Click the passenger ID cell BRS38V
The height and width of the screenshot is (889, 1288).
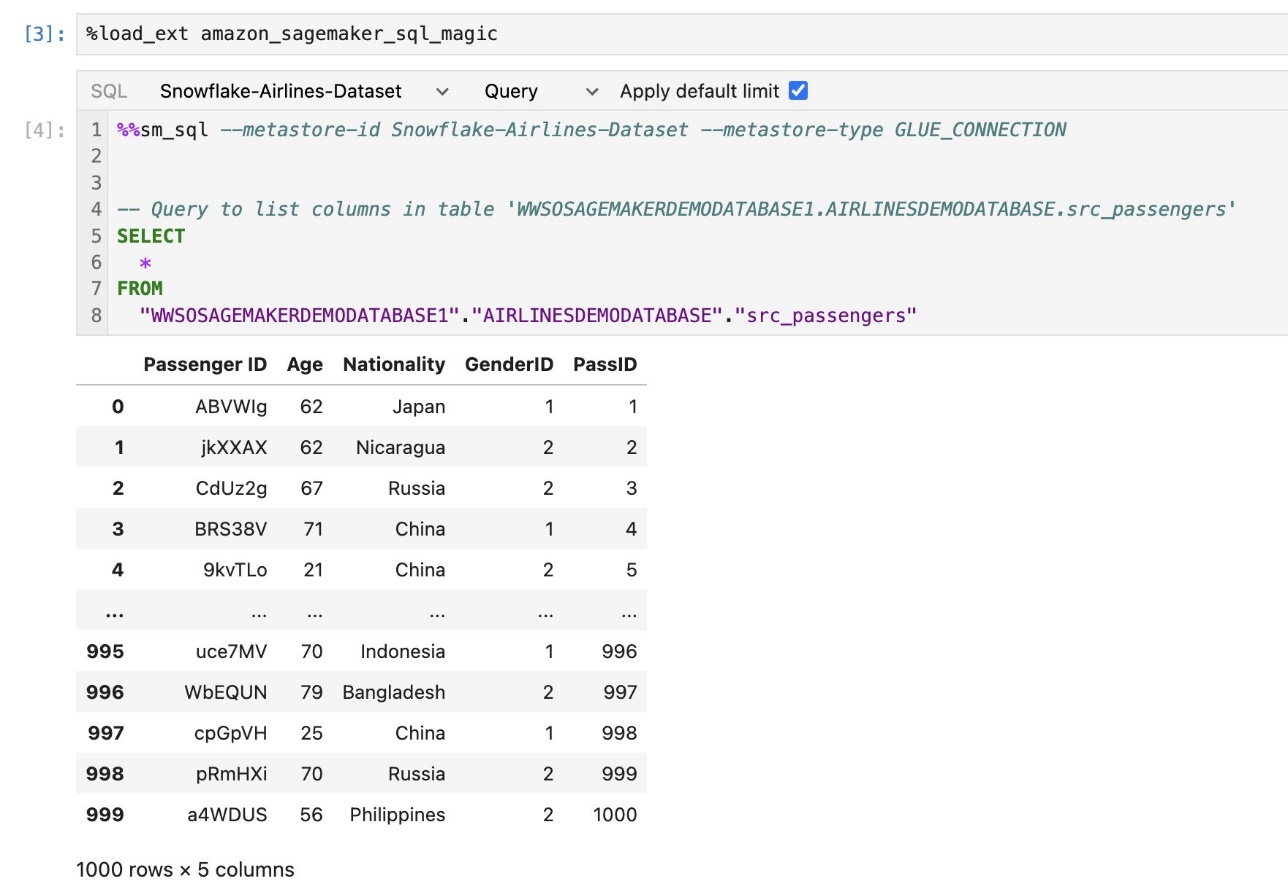(x=232, y=529)
